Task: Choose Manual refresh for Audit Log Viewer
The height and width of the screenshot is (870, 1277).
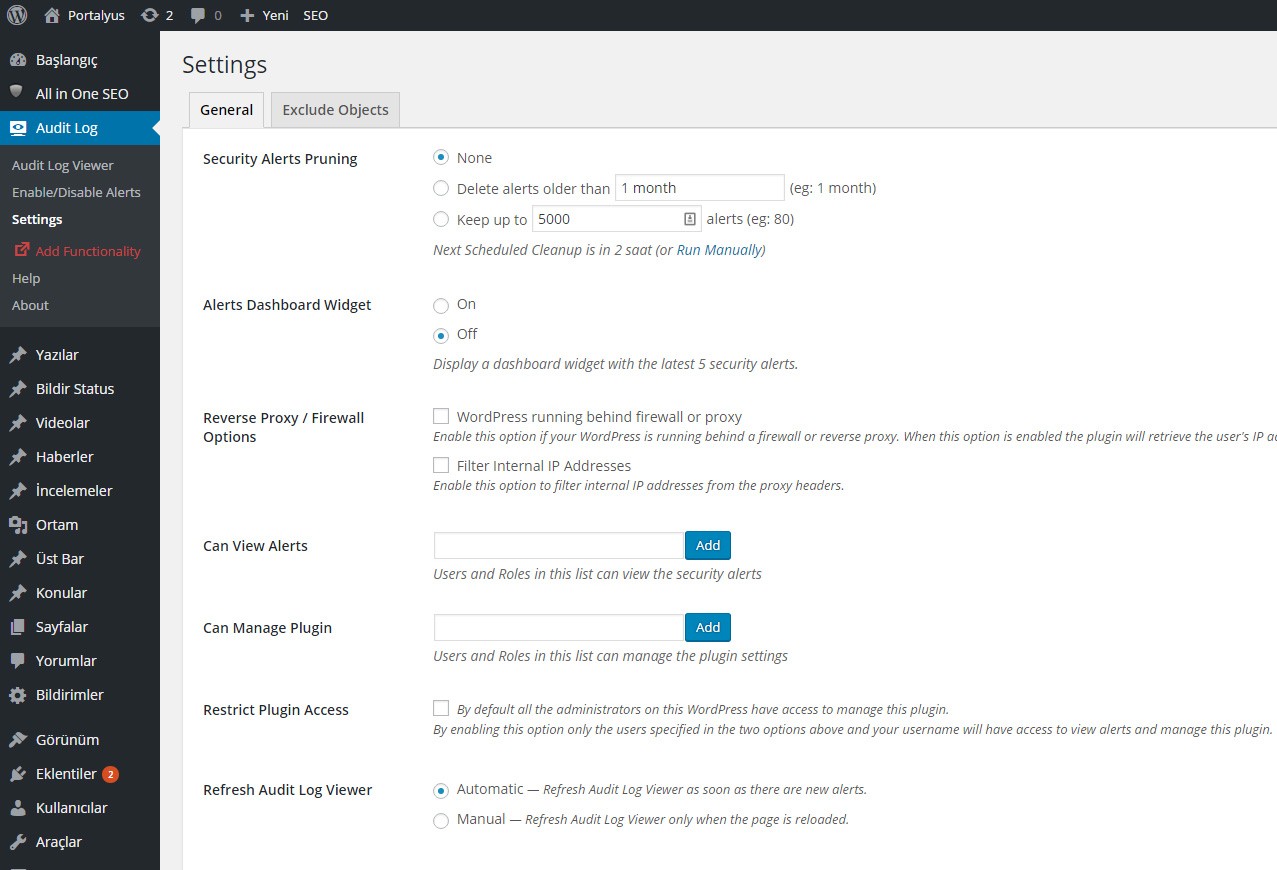Action: point(441,821)
